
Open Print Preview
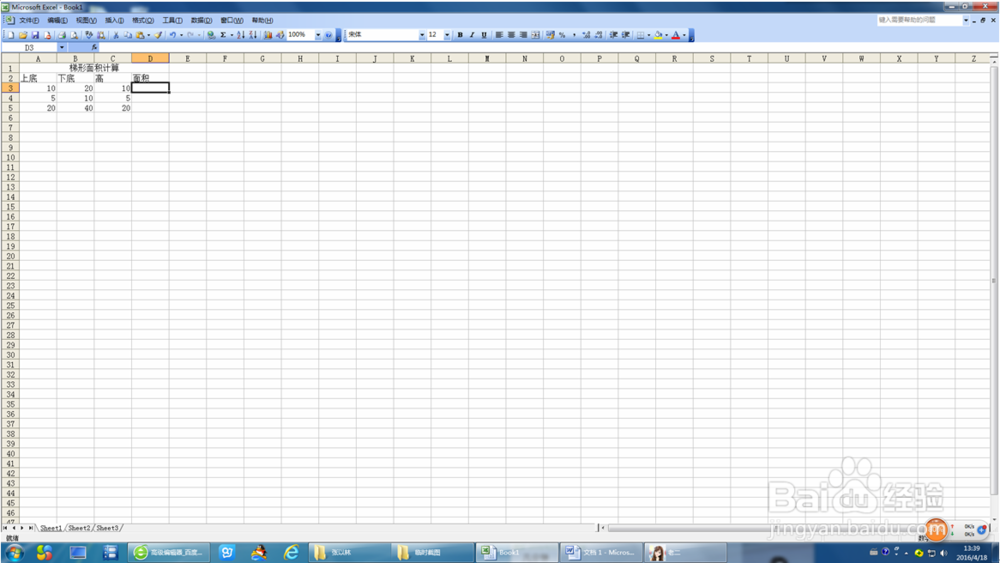coord(75,35)
